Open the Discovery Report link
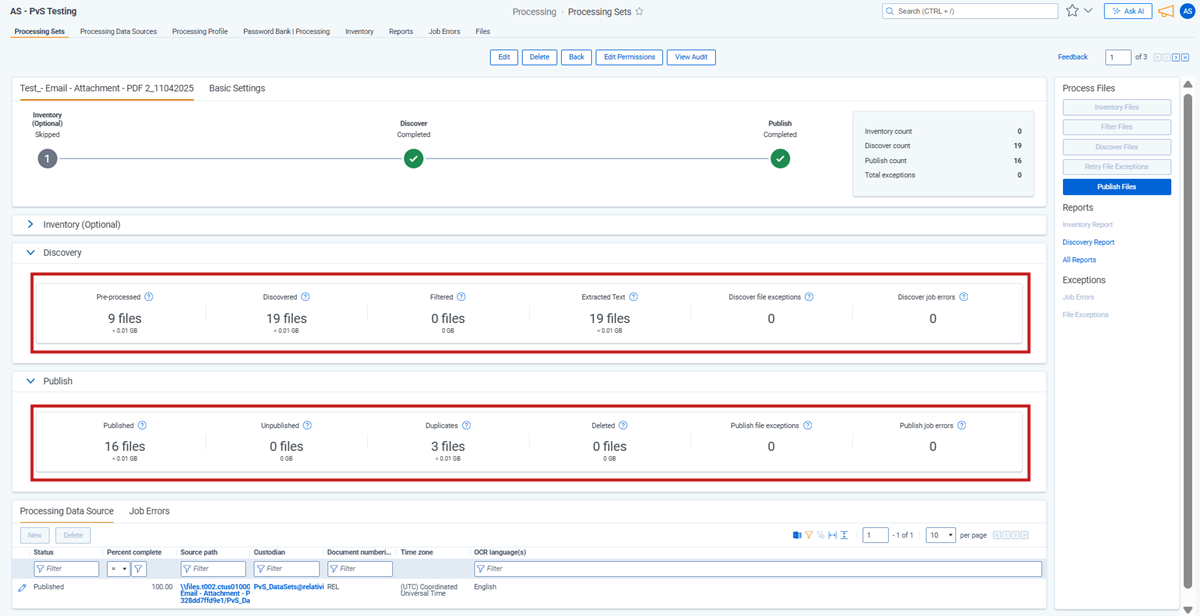Viewport: 1200px width, 616px height. coord(1088,242)
